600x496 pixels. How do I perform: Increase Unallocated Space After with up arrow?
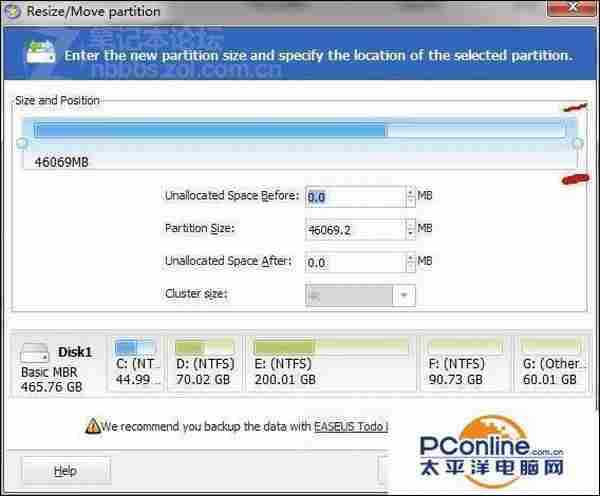[410, 257]
